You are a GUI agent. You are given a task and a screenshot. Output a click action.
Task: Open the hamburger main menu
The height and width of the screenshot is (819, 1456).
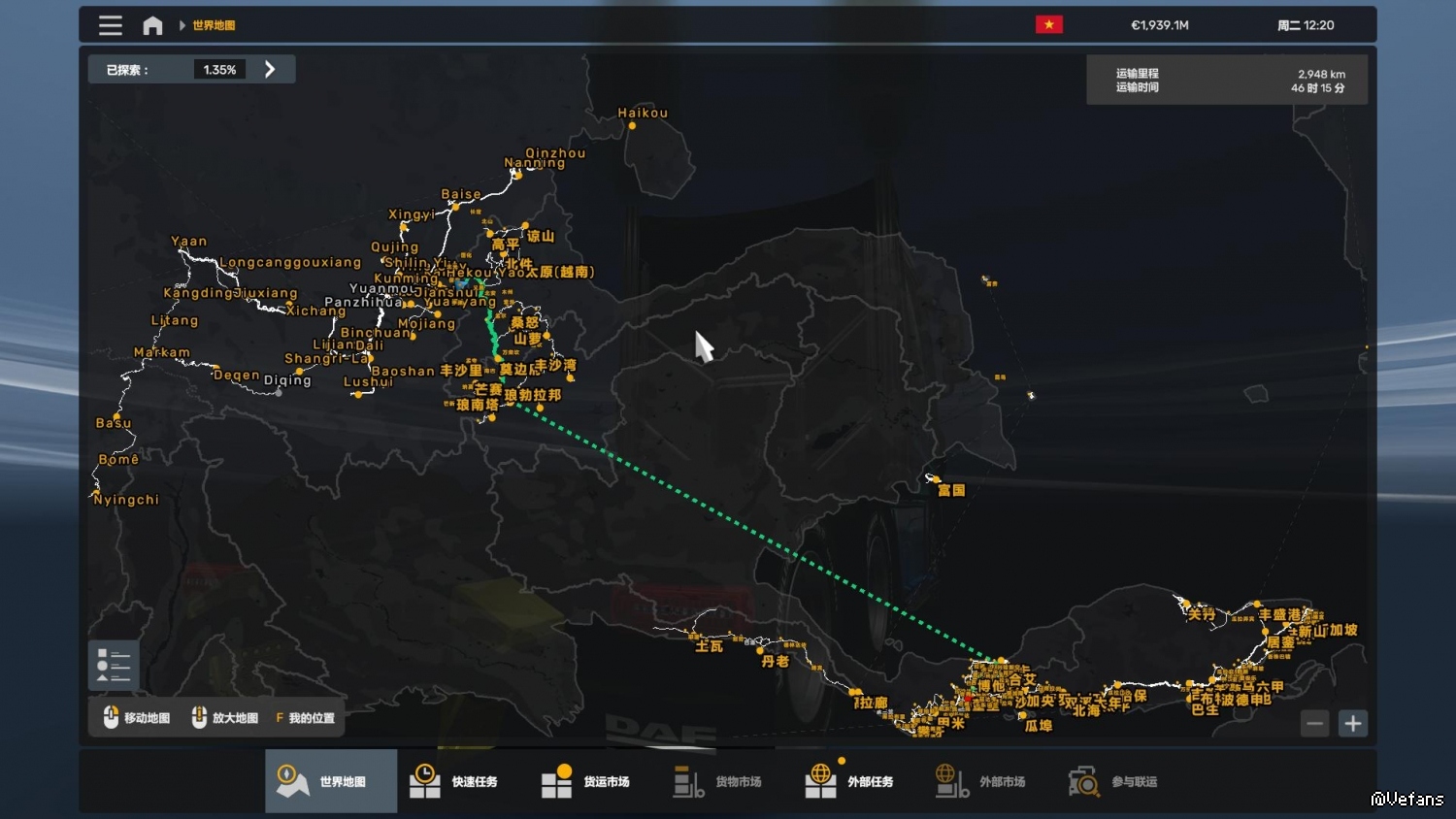(x=111, y=25)
